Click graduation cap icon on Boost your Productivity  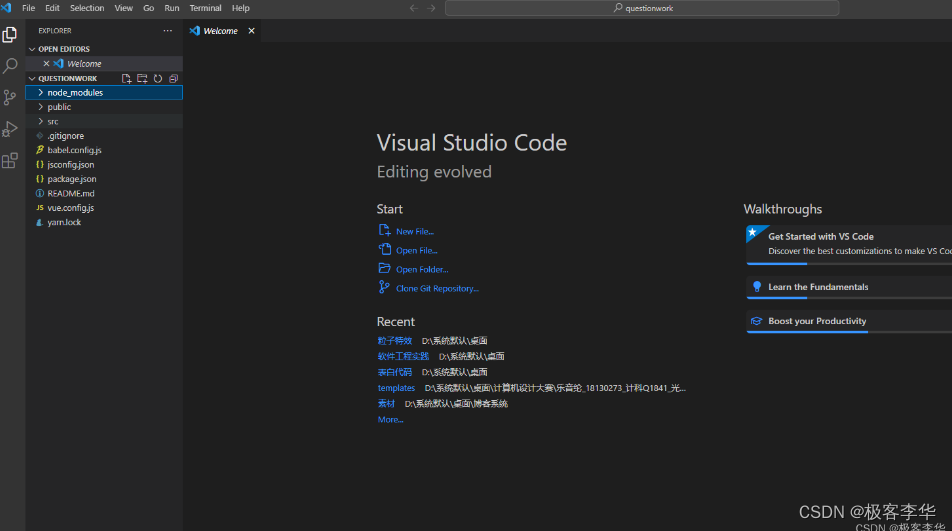[x=756, y=321]
